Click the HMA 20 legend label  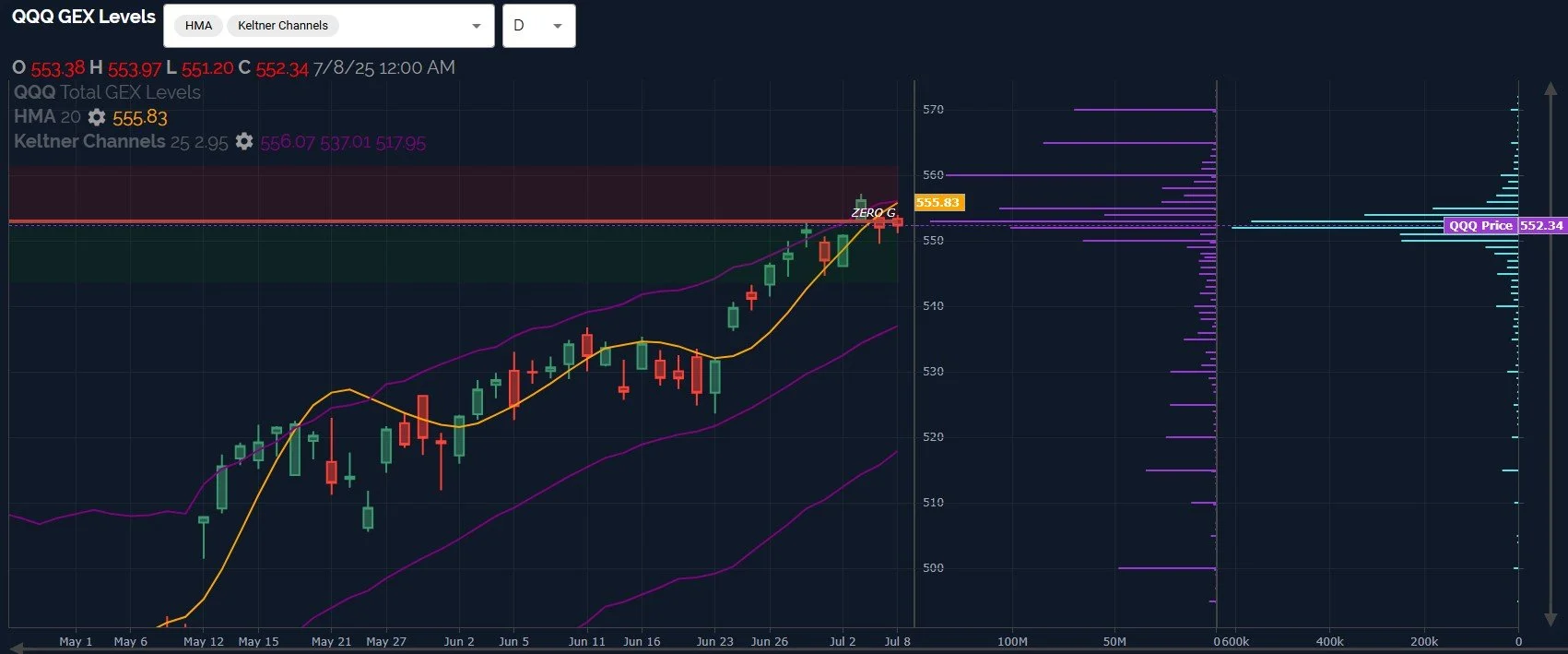tap(47, 117)
